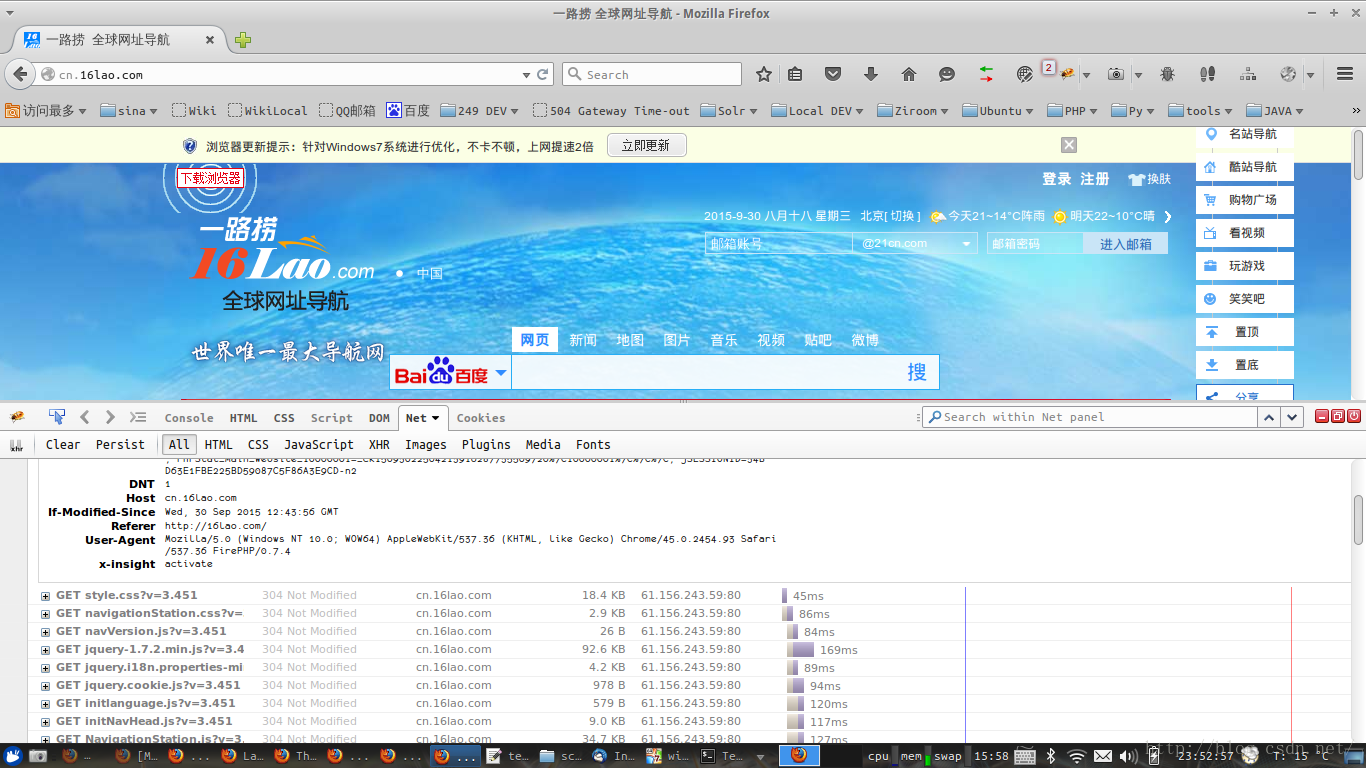Deactivate Firebug with the red power button
Image resolution: width=1366 pixels, height=768 pixels.
tap(1354, 416)
